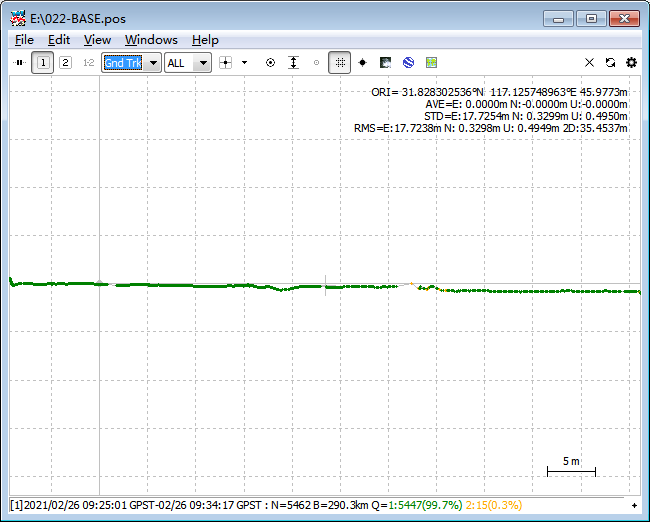Click the small marker at status bar right end

click(634, 505)
